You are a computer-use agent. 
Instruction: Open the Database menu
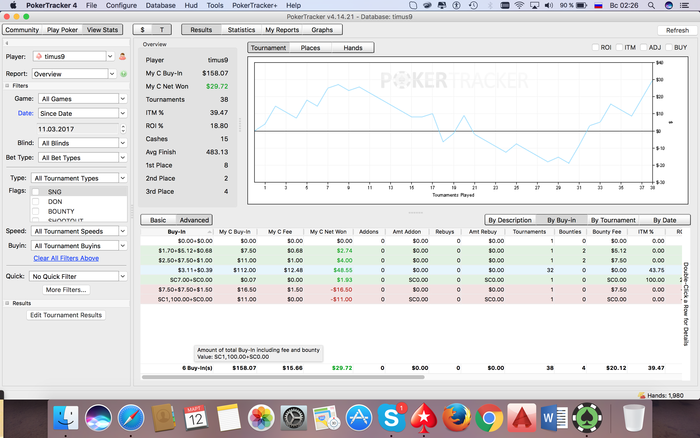click(160, 5)
